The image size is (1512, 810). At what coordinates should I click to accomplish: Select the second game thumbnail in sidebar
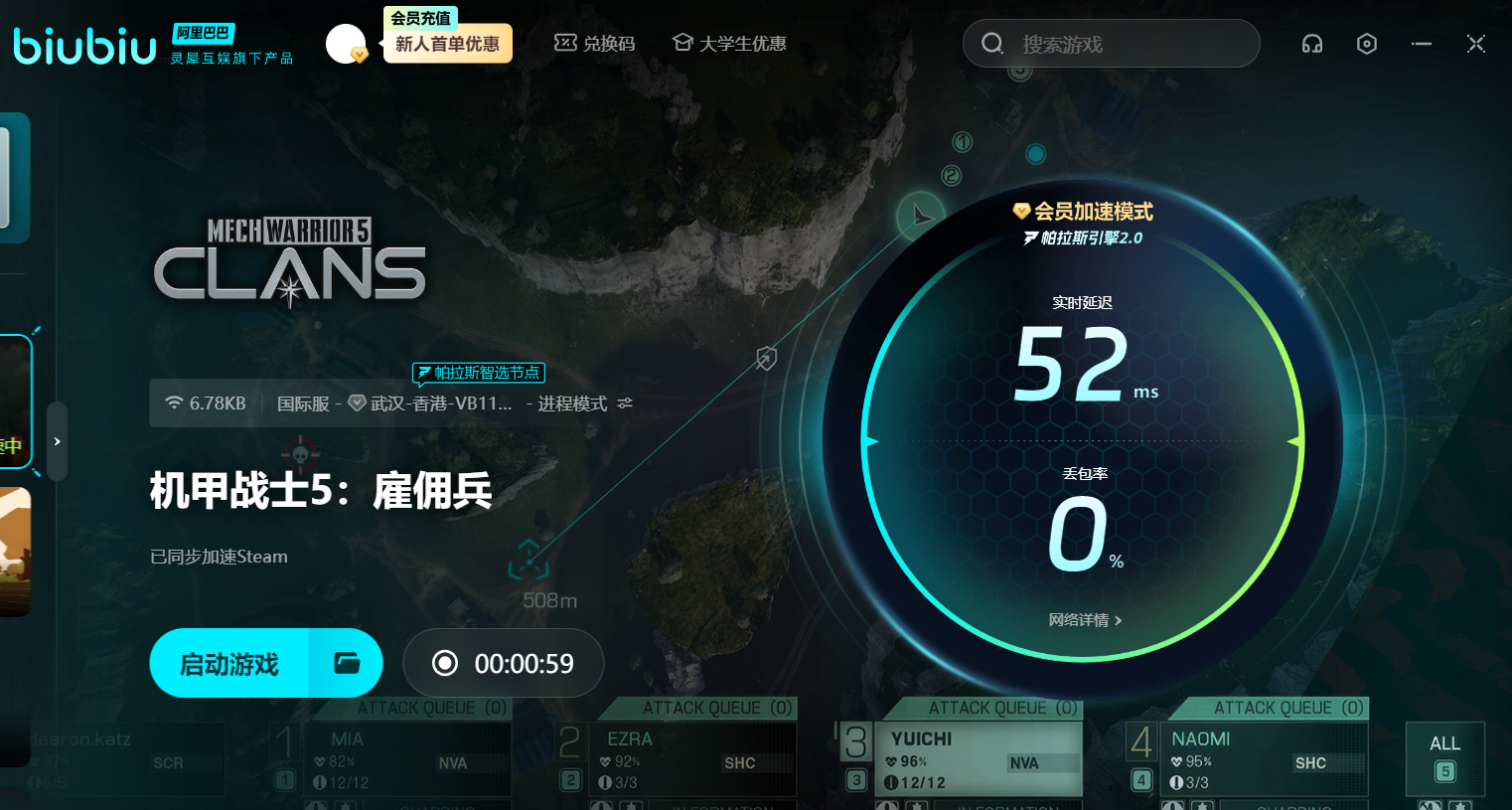point(15,552)
